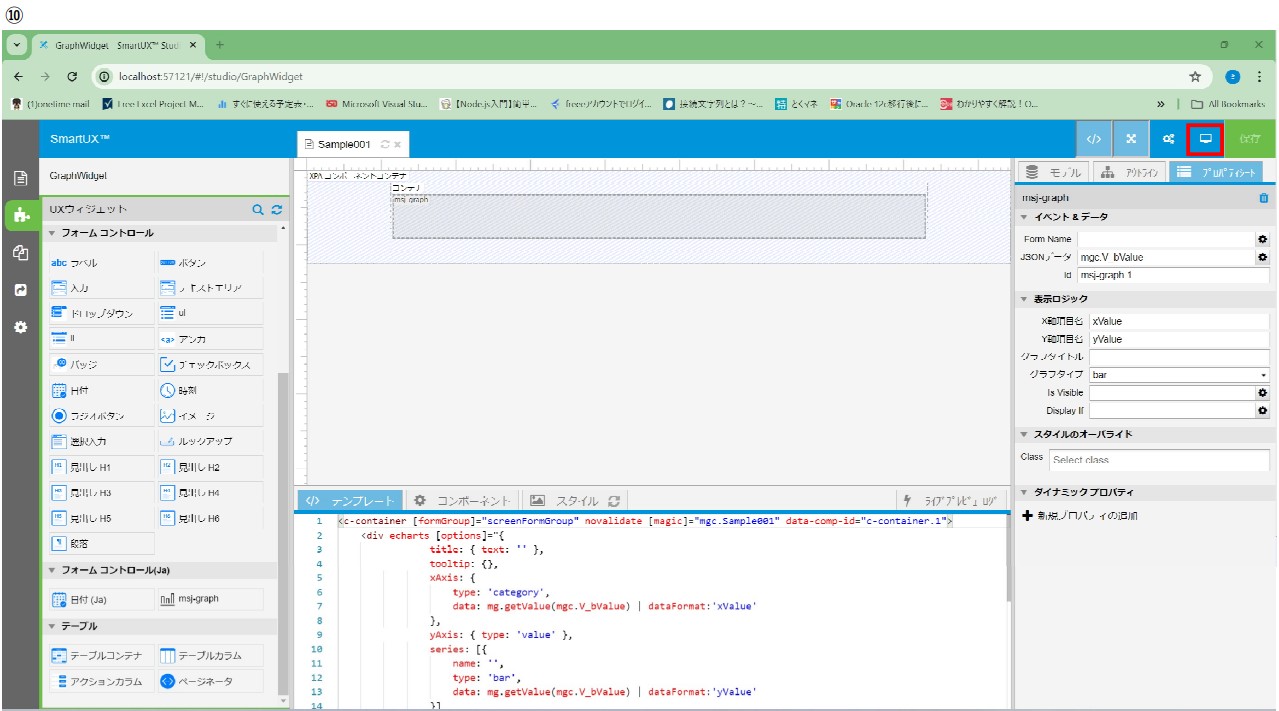
Task: Click the X軸項目名 input field
Action: tap(1178, 321)
